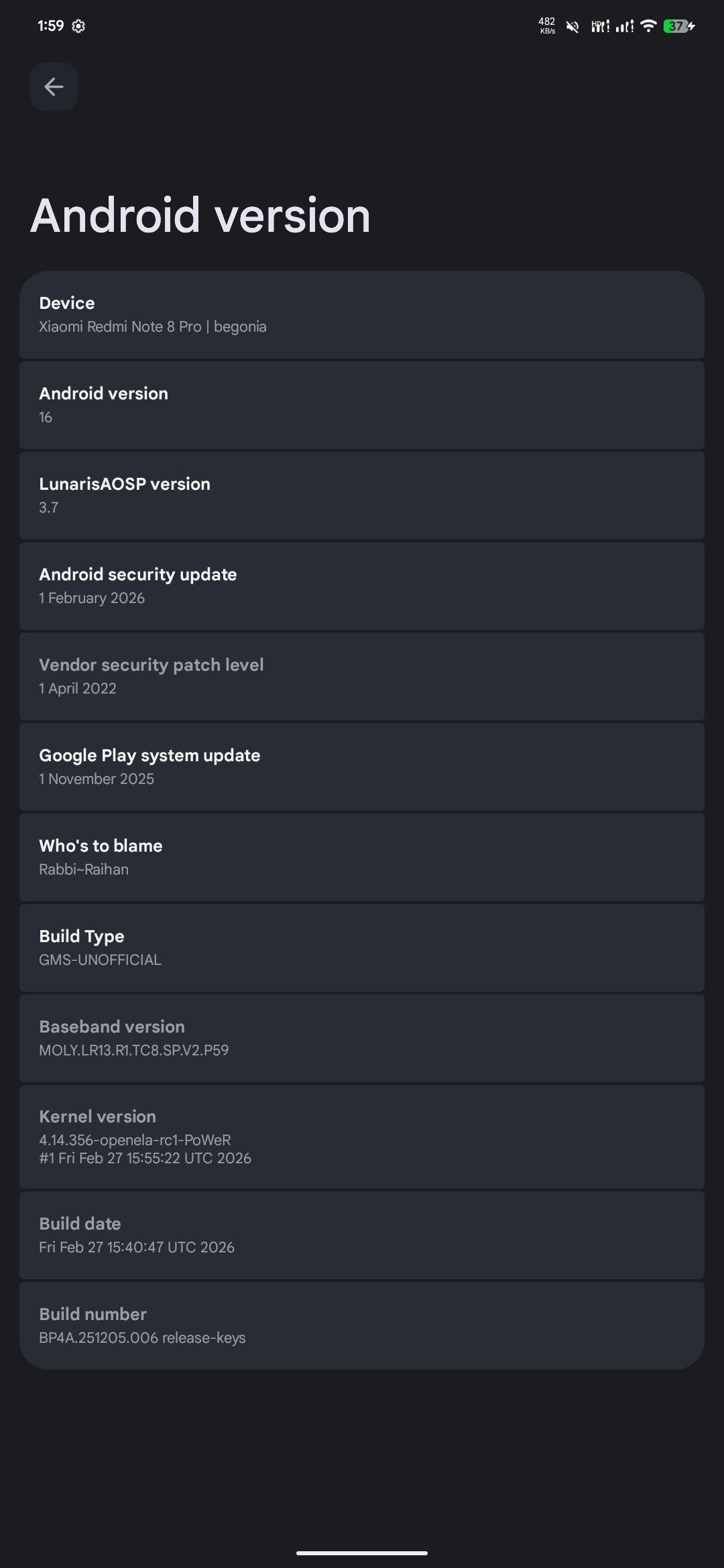Tap the settings gear in status bar
This screenshot has height=1568, width=724.
[78, 26]
